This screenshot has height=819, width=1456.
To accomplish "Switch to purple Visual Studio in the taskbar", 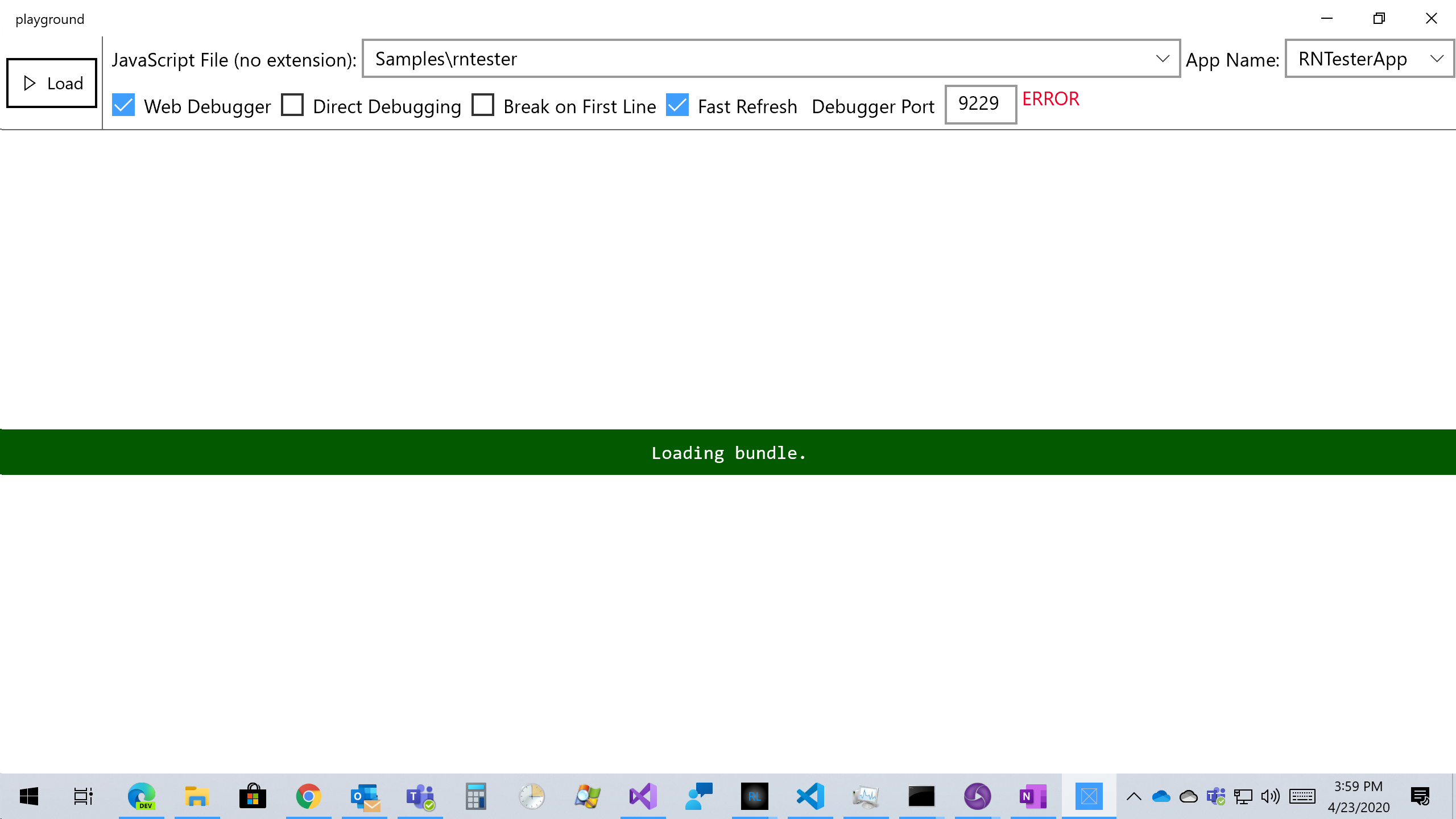I will pyautogui.click(x=643, y=796).
